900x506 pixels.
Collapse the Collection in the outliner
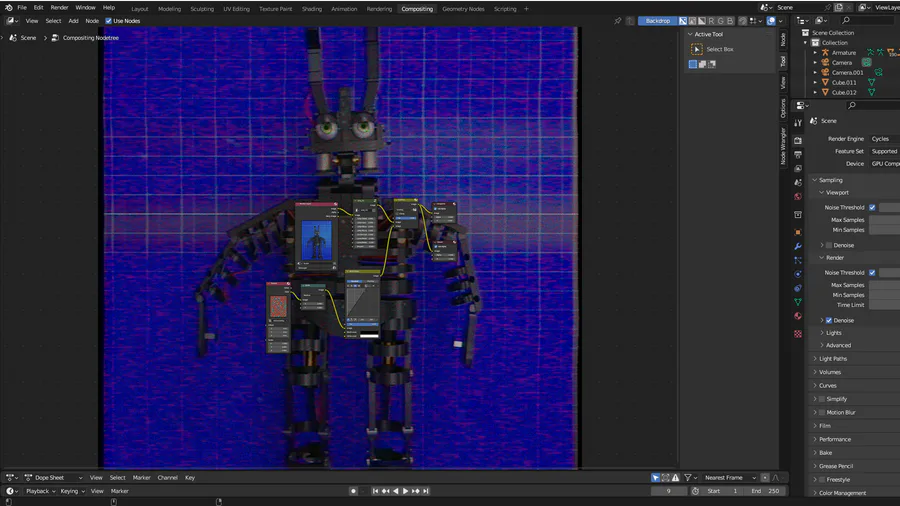(805, 43)
